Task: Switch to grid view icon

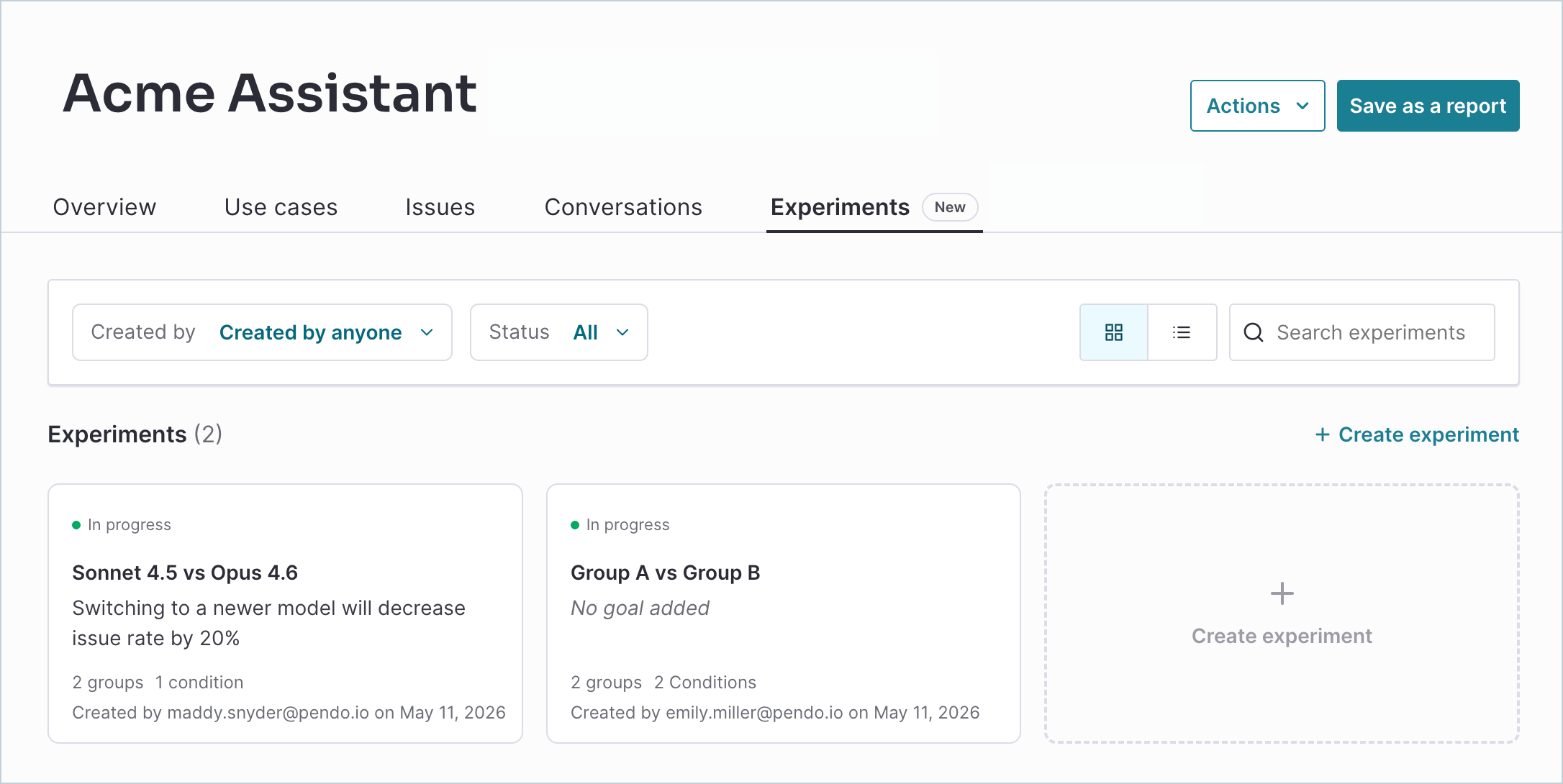Action: (x=1114, y=332)
